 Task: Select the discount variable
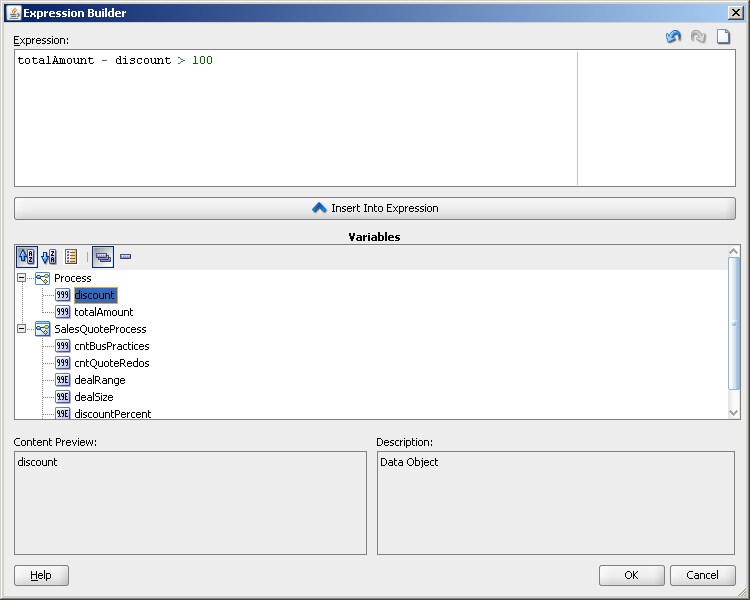[x=95, y=295]
